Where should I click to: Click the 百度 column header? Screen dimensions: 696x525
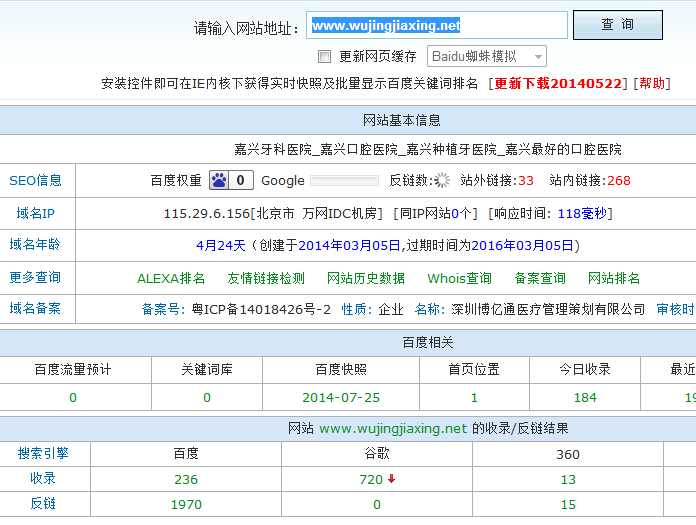[186, 454]
